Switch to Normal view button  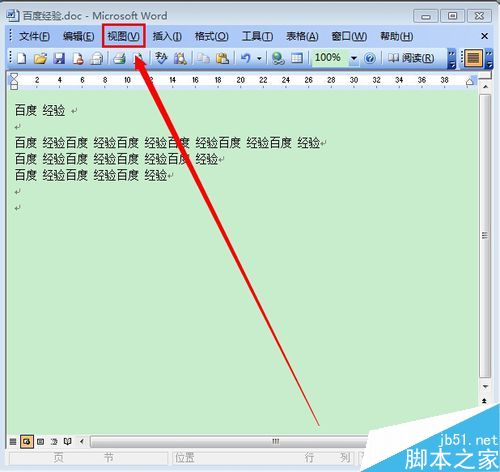pos(13,442)
